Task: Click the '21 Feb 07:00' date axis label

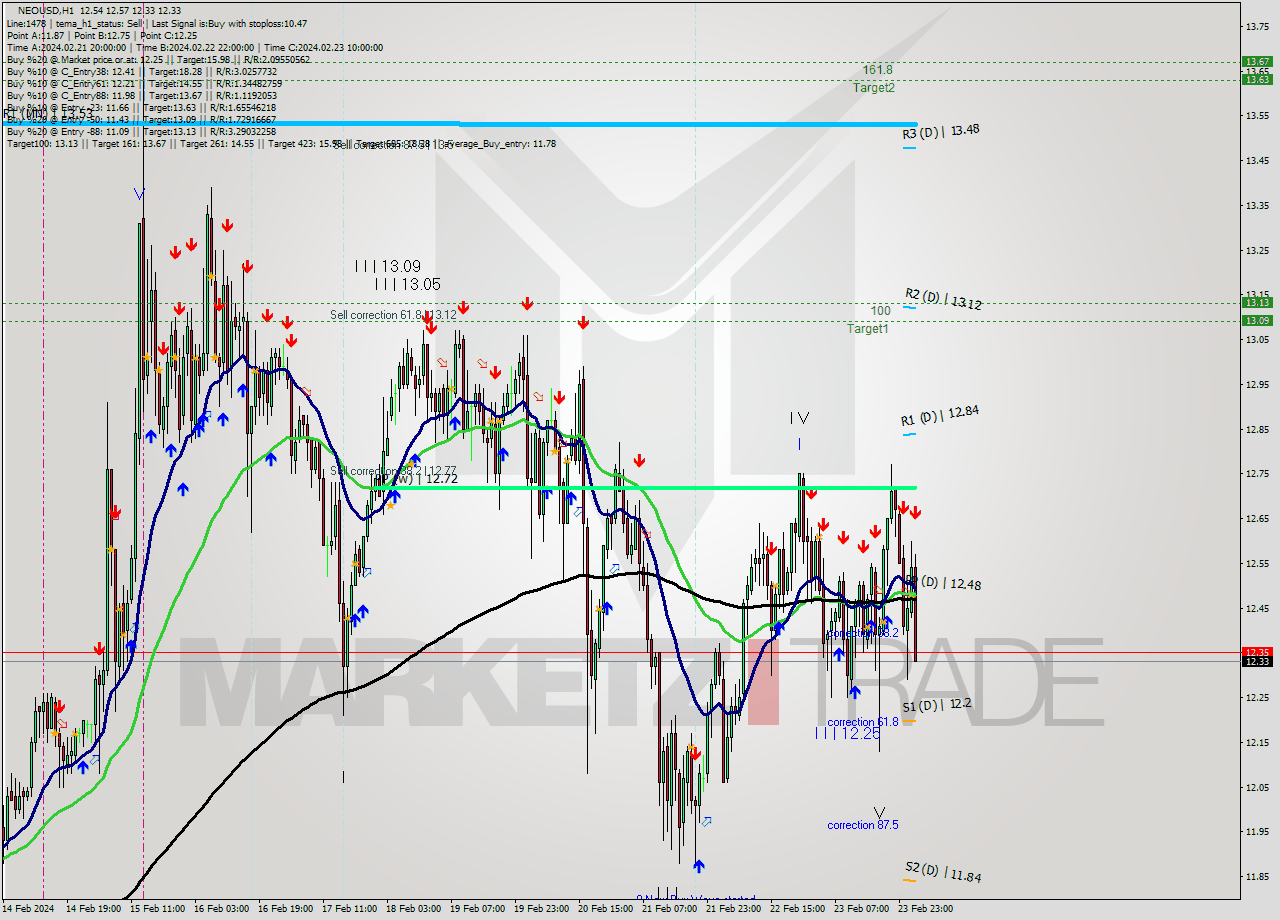Action: click(x=669, y=909)
